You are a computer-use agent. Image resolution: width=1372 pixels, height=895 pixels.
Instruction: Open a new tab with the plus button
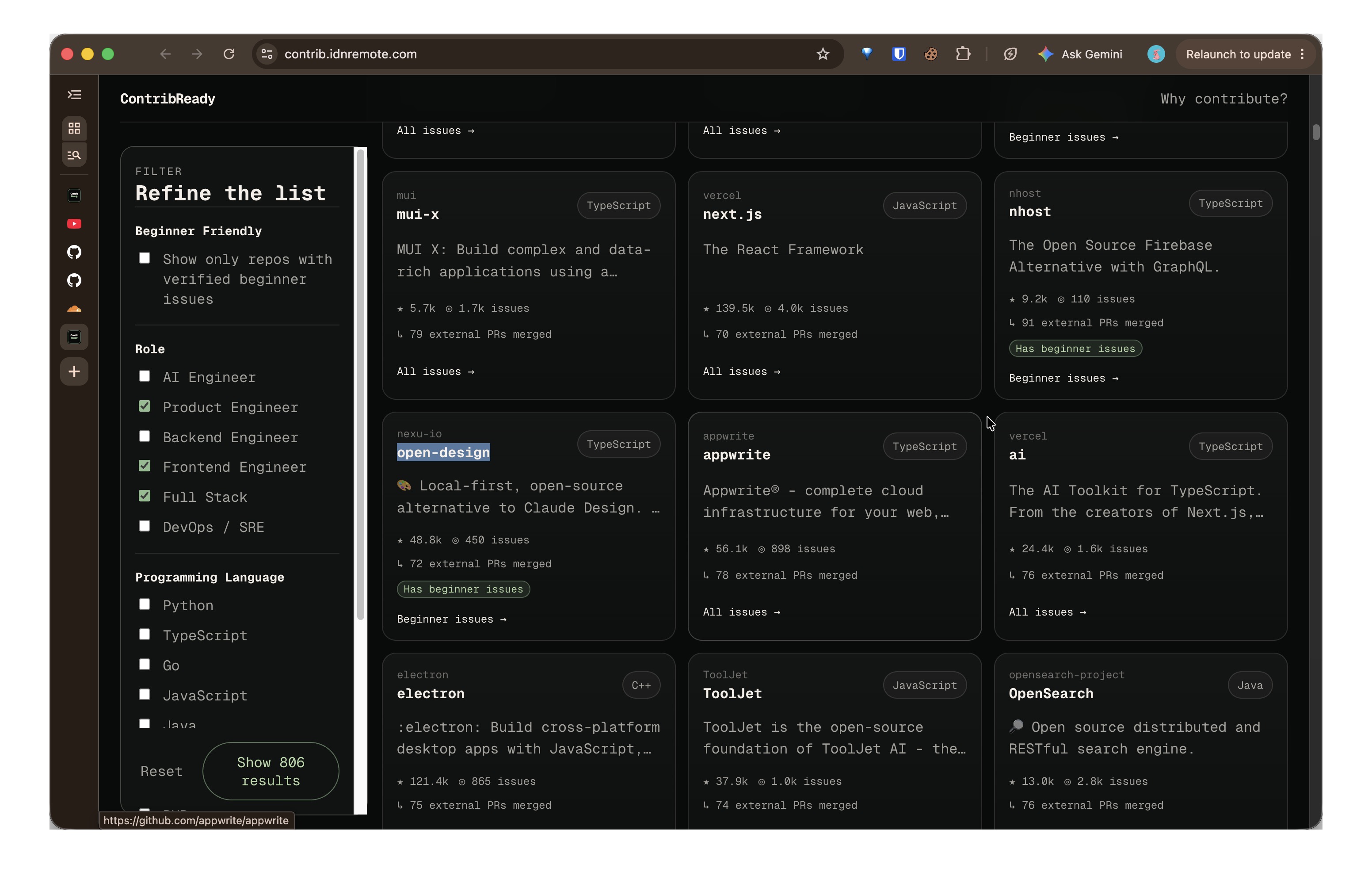pyautogui.click(x=74, y=371)
